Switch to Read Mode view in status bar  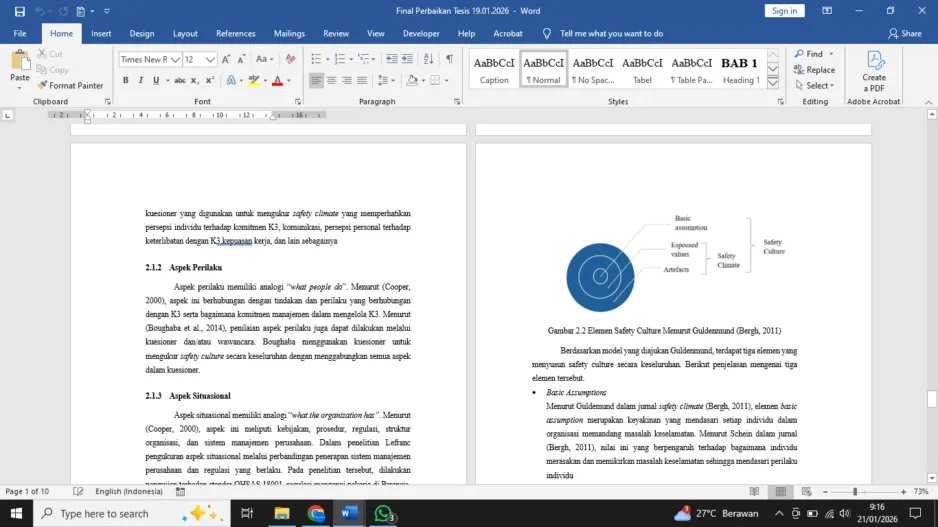coord(754,492)
